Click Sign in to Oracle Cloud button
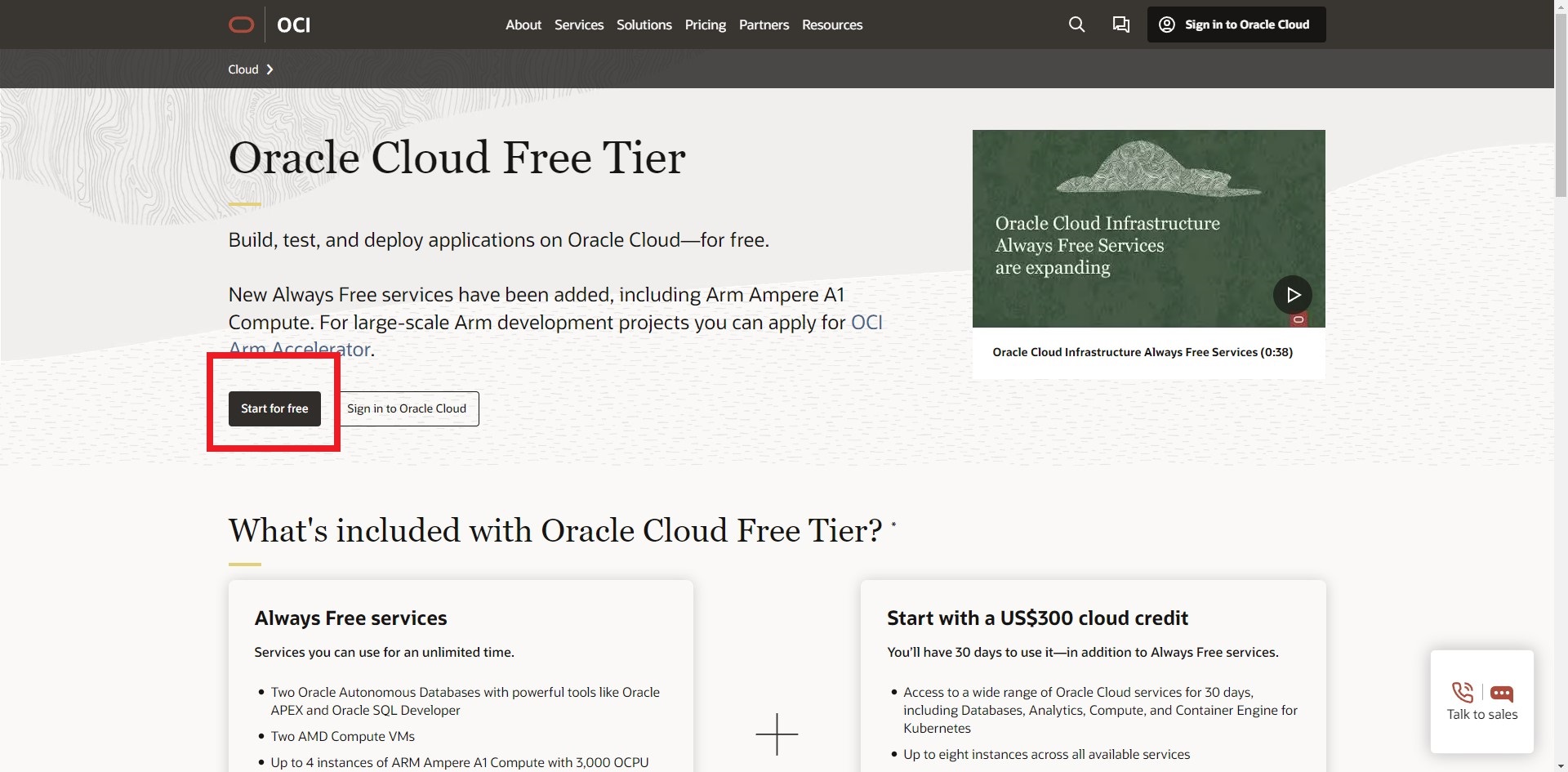The height and width of the screenshot is (772, 1568). coord(407,408)
